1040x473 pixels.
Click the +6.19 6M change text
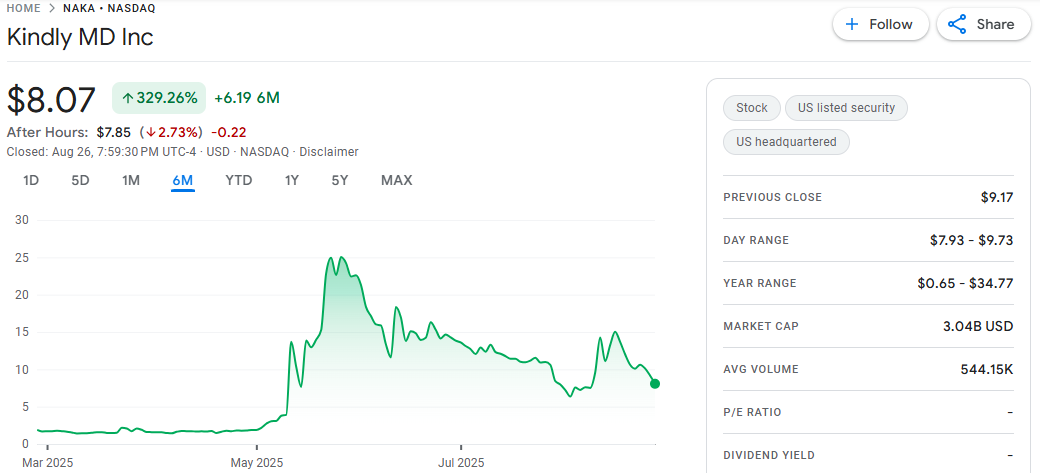(x=247, y=98)
